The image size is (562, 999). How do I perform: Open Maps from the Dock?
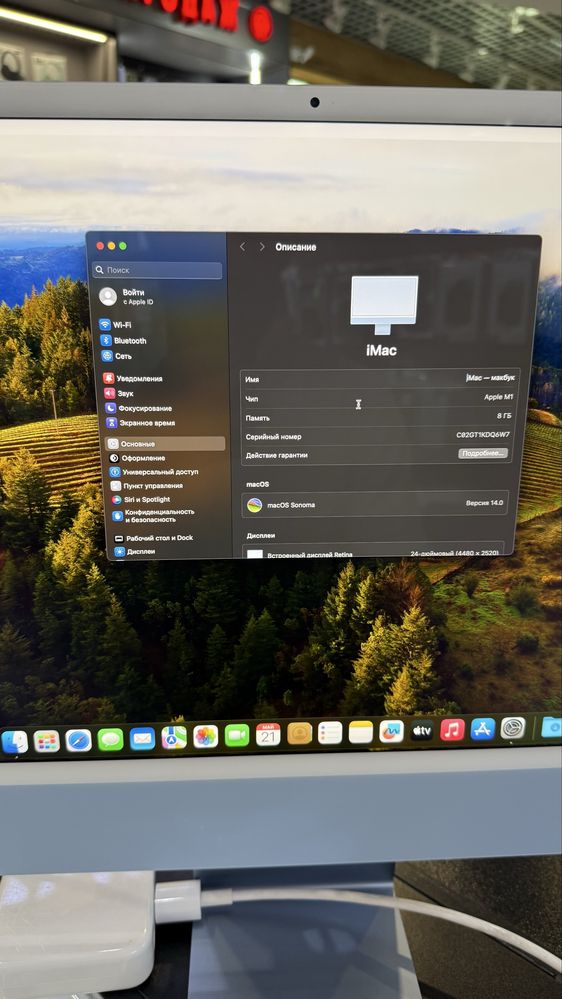coord(174,737)
